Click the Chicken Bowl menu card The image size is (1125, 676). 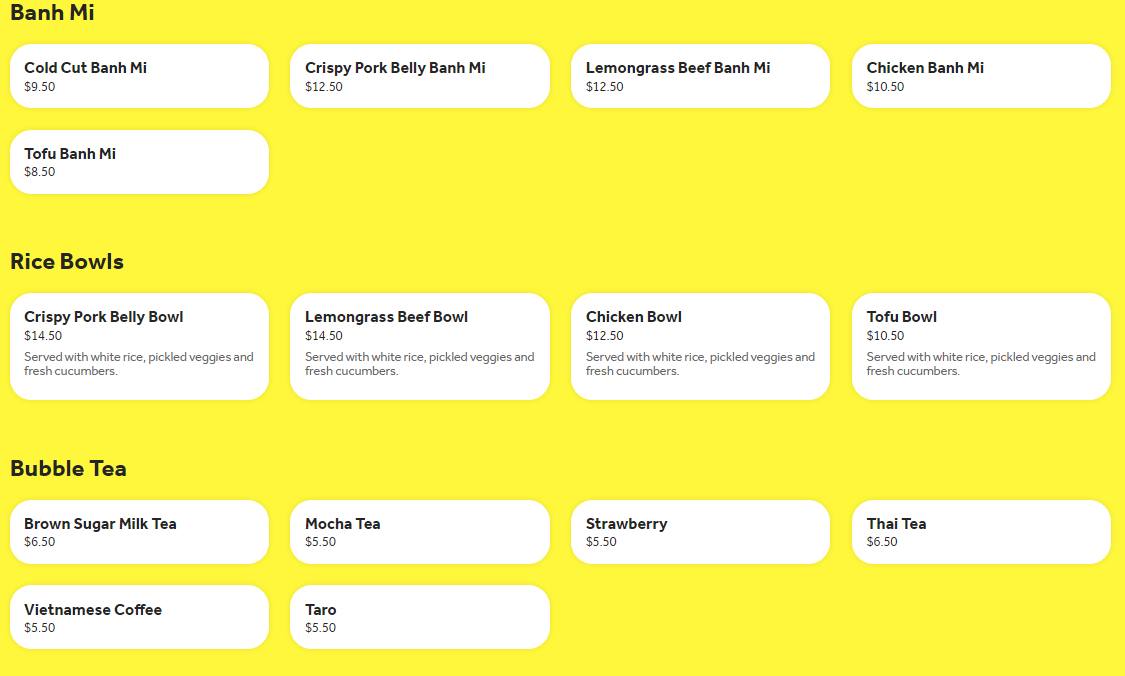tap(700, 346)
